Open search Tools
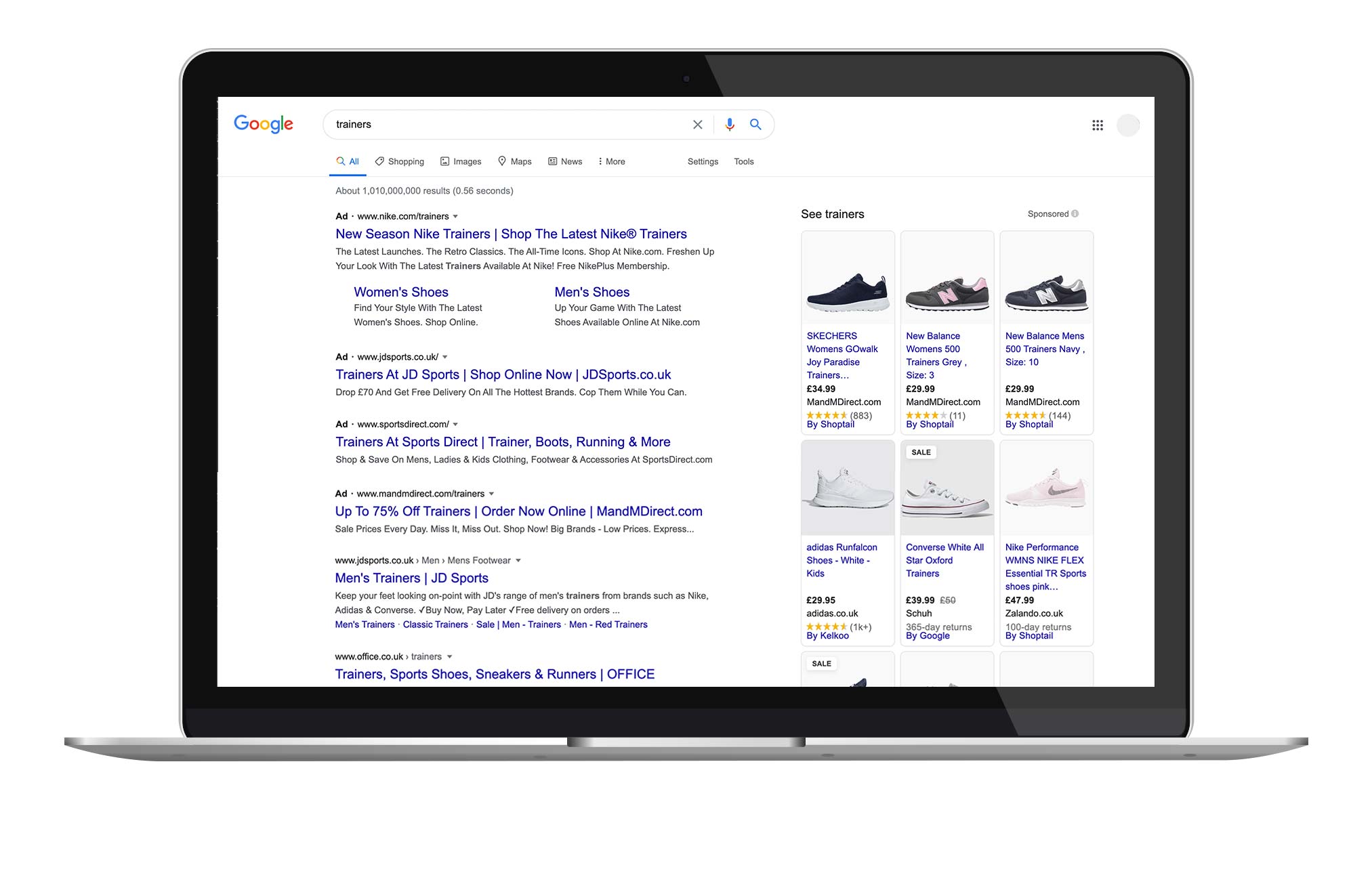This screenshot has width=1372, height=869. click(x=744, y=161)
